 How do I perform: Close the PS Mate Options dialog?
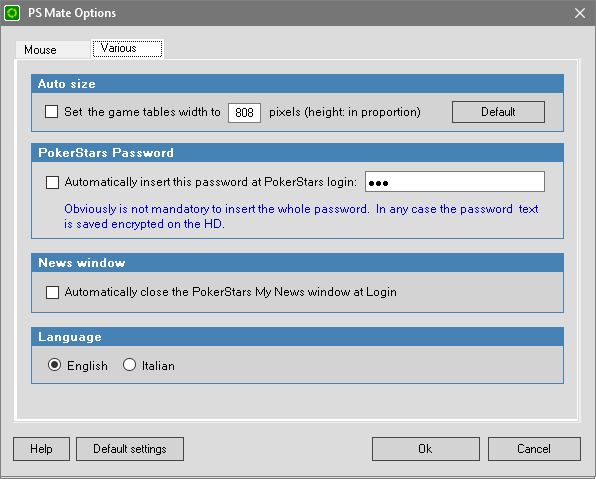[580, 13]
